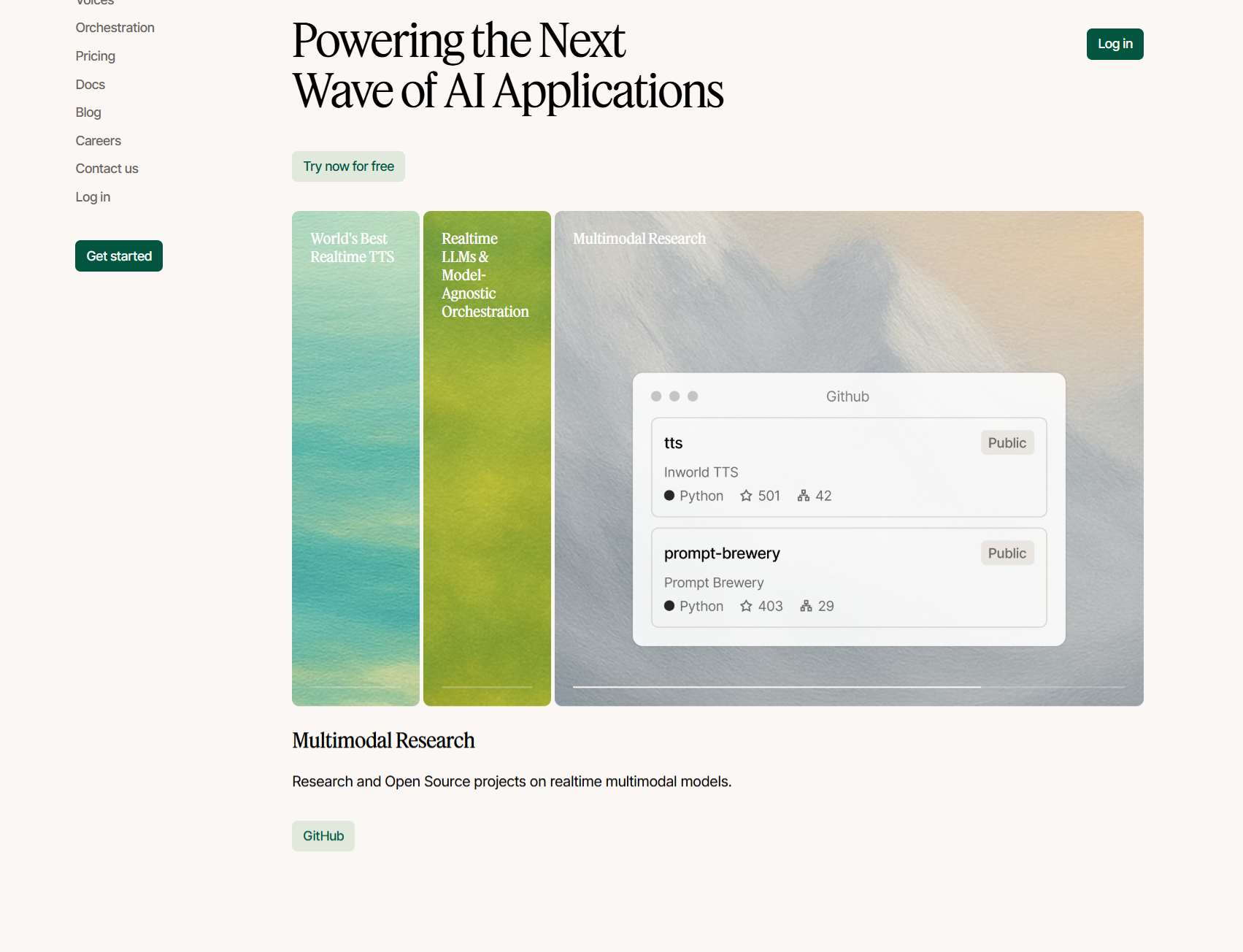Click the star icon on tts repo

tap(746, 496)
